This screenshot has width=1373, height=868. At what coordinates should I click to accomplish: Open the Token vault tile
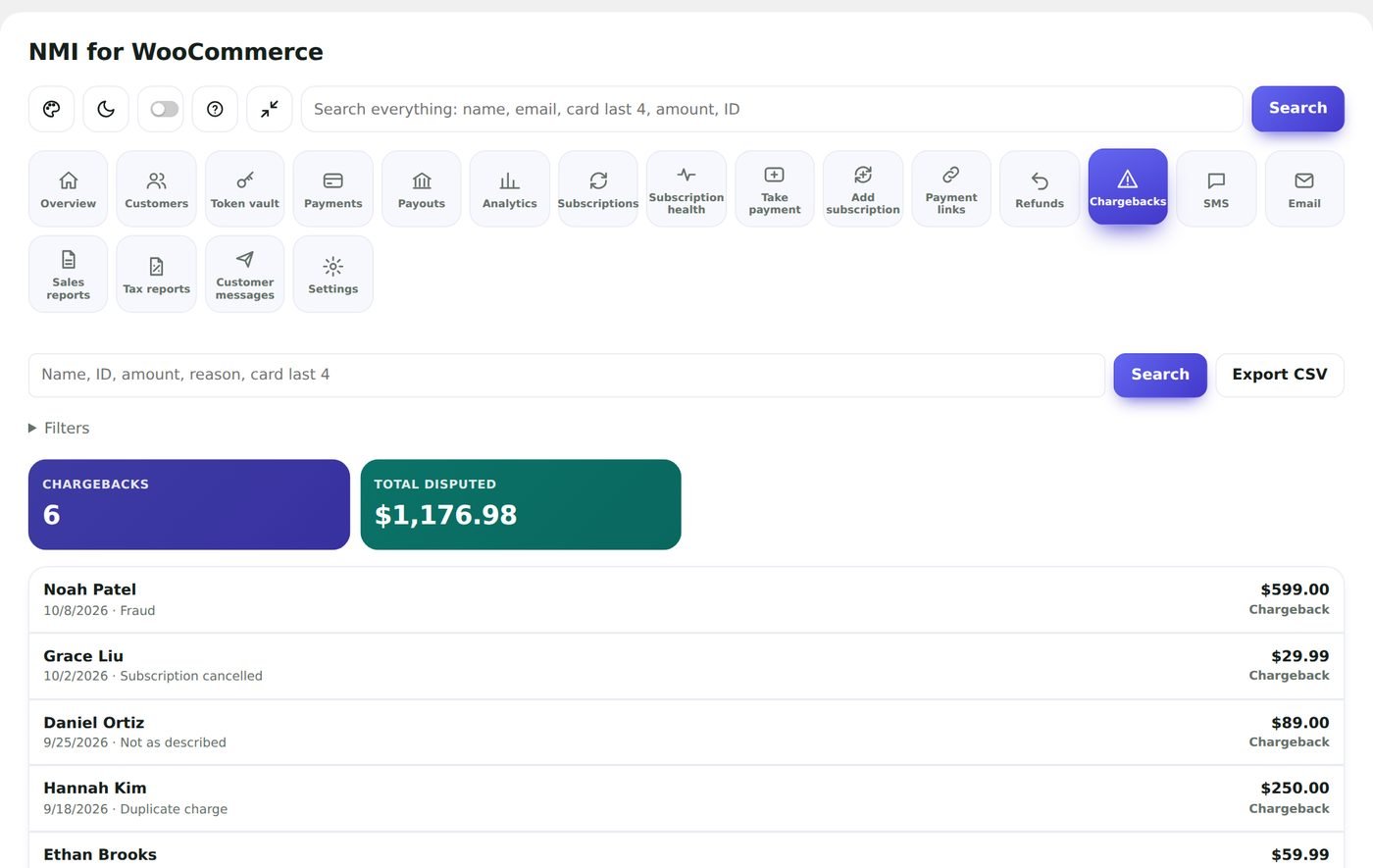coord(245,188)
